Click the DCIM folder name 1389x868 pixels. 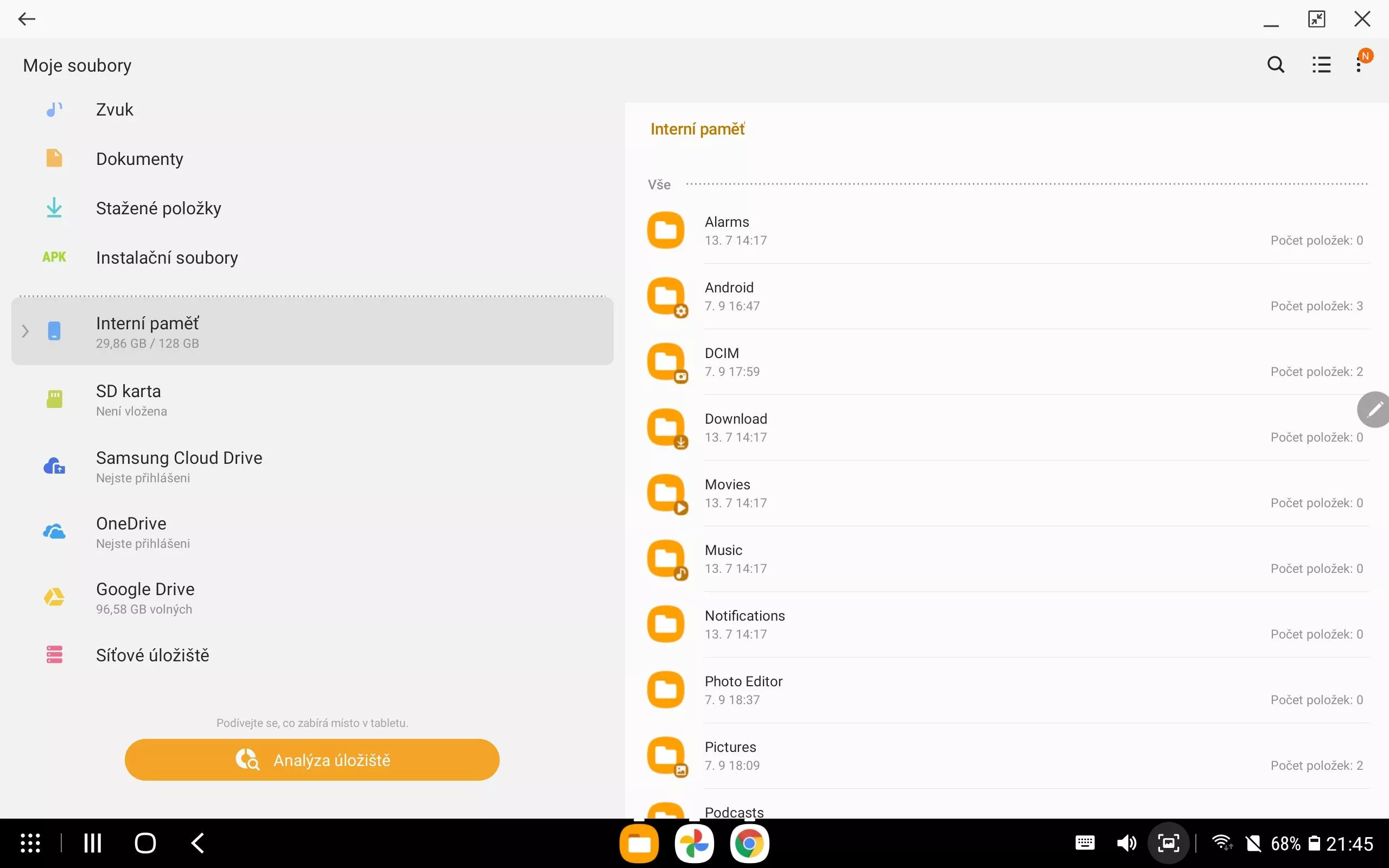[722, 353]
